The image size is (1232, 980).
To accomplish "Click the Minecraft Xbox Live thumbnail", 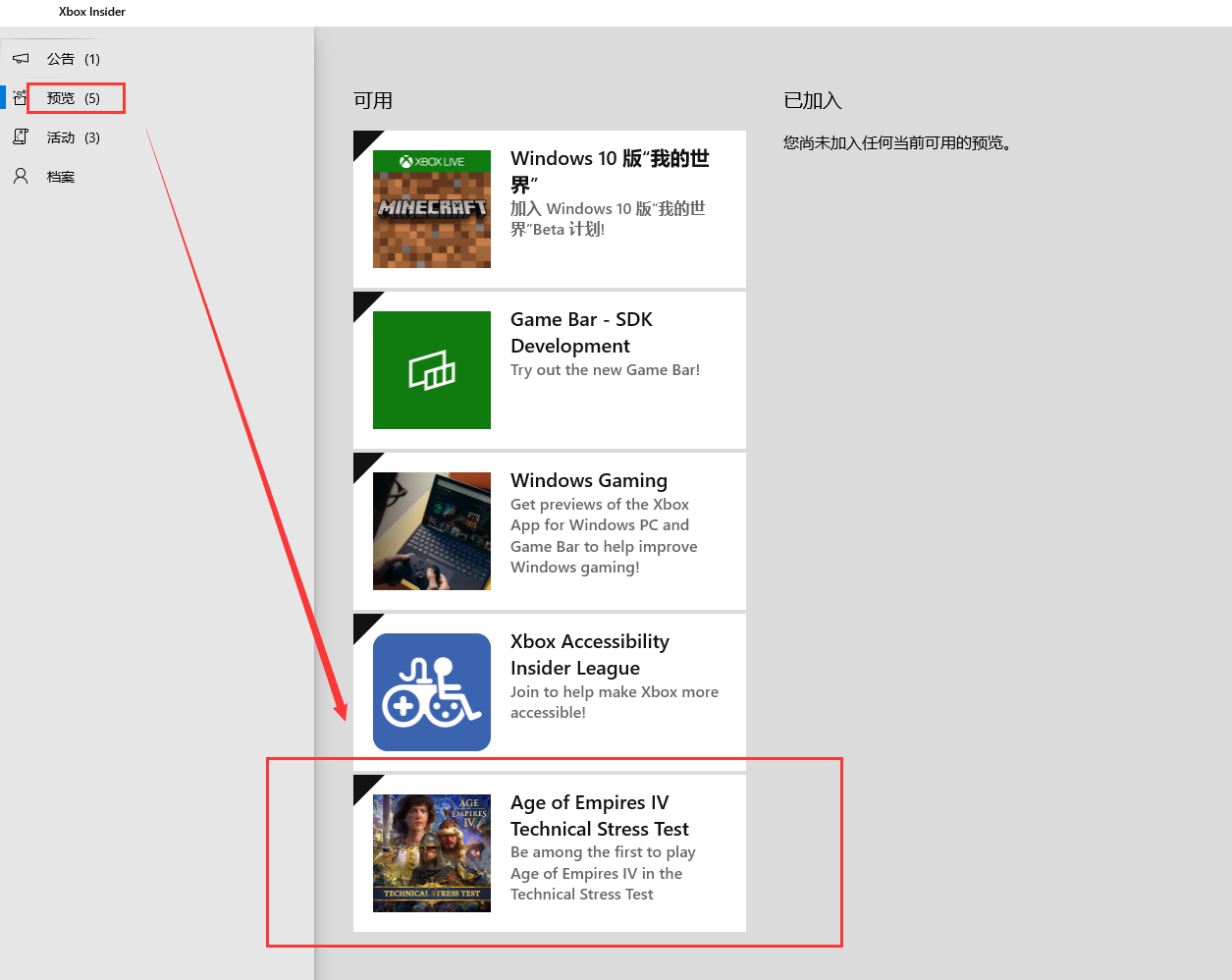I will tap(432, 209).
